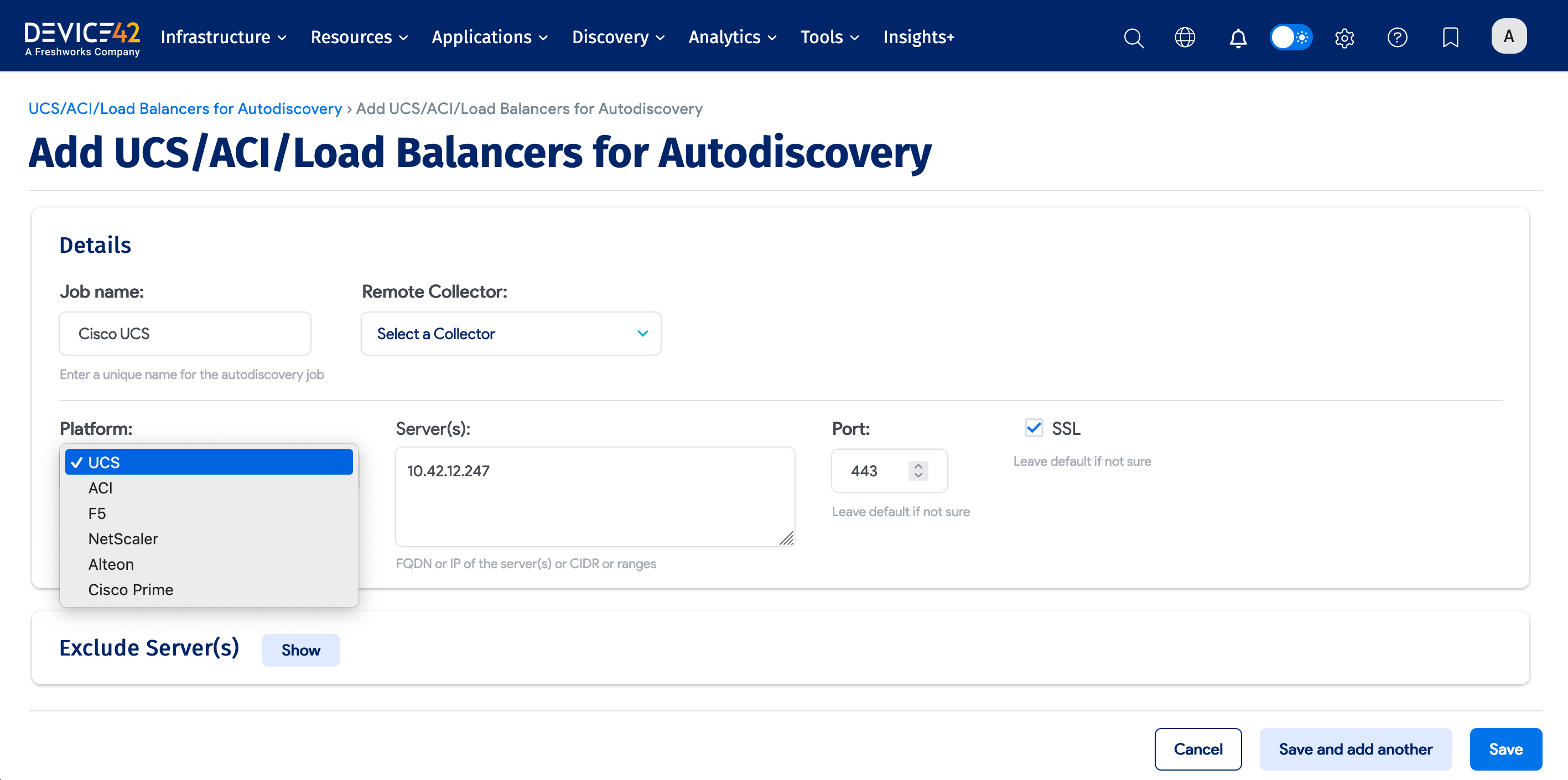Pick NetScaler in the Platform dropdown
The height and width of the screenshot is (780, 1568).
[123, 538]
